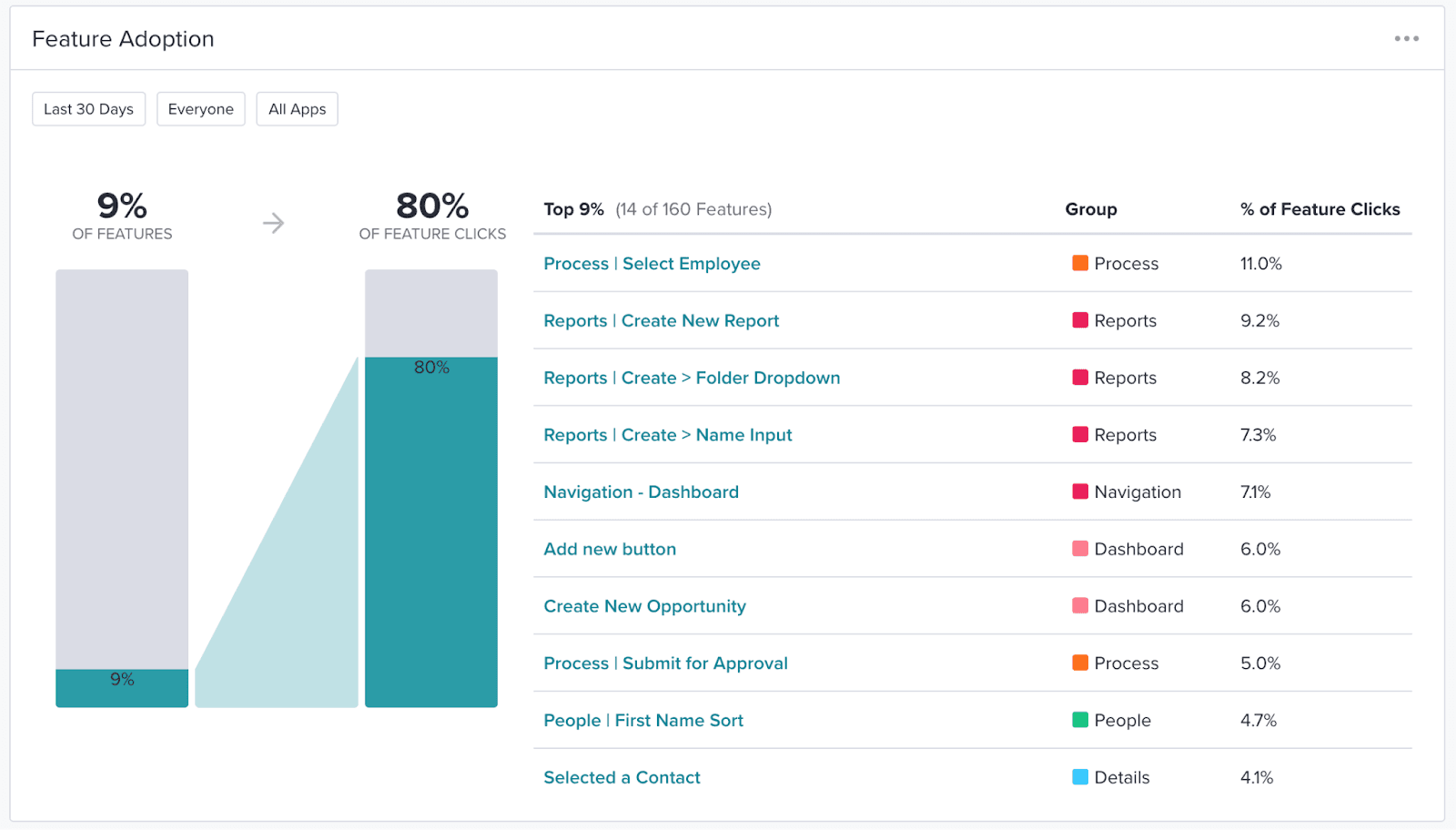Open Reports | Create > Folder Dropdown link
The image size is (1456, 830).
tap(692, 378)
